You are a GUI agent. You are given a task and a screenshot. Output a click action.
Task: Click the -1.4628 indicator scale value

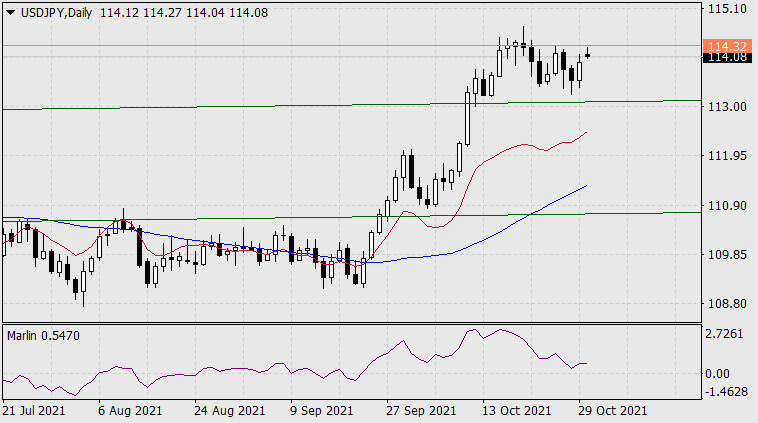point(726,391)
